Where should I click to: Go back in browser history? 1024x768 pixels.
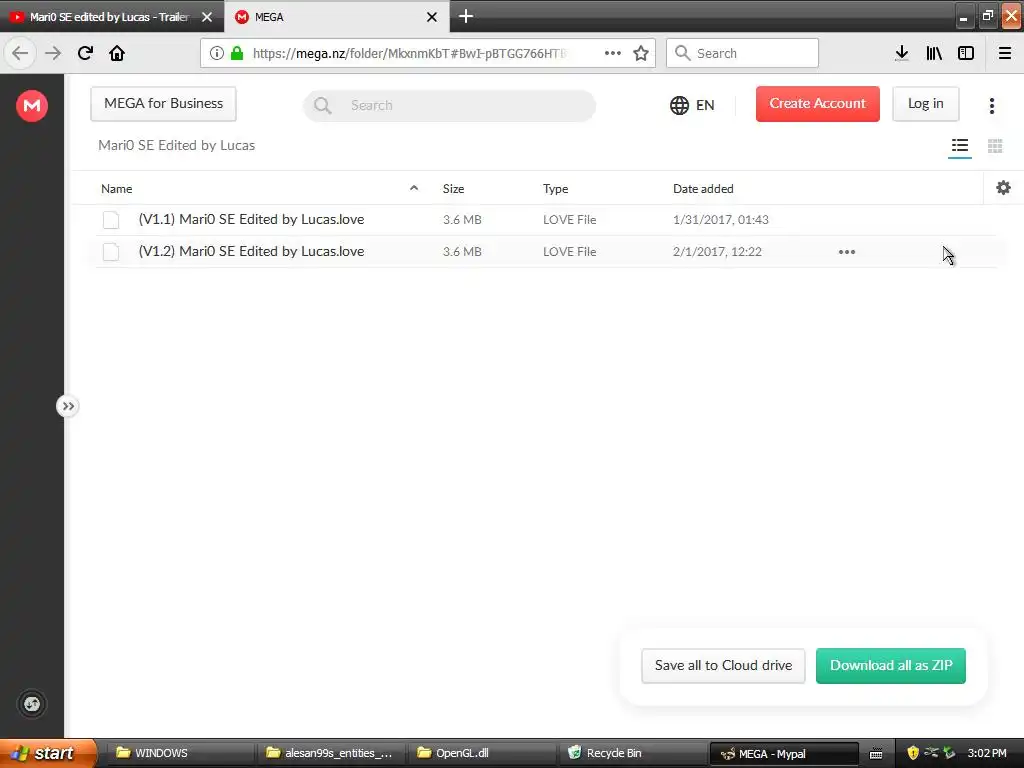coord(20,53)
